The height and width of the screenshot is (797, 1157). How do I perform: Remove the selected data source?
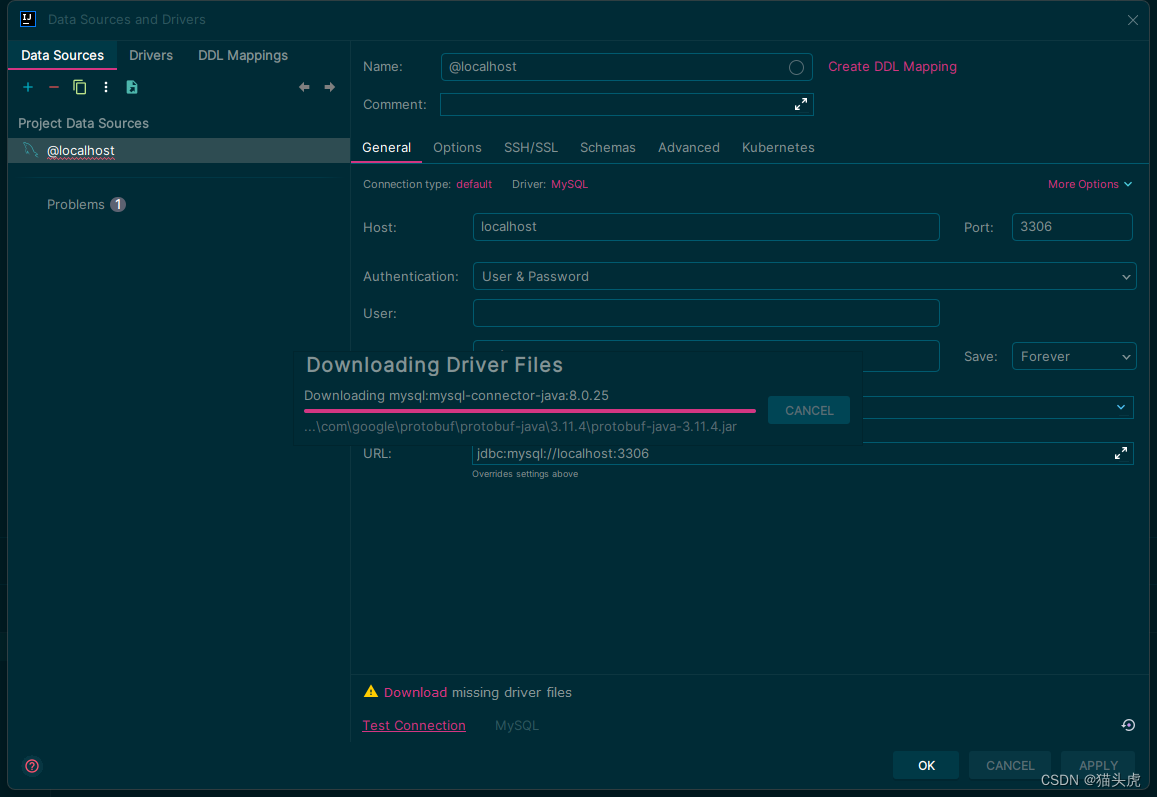pos(53,87)
